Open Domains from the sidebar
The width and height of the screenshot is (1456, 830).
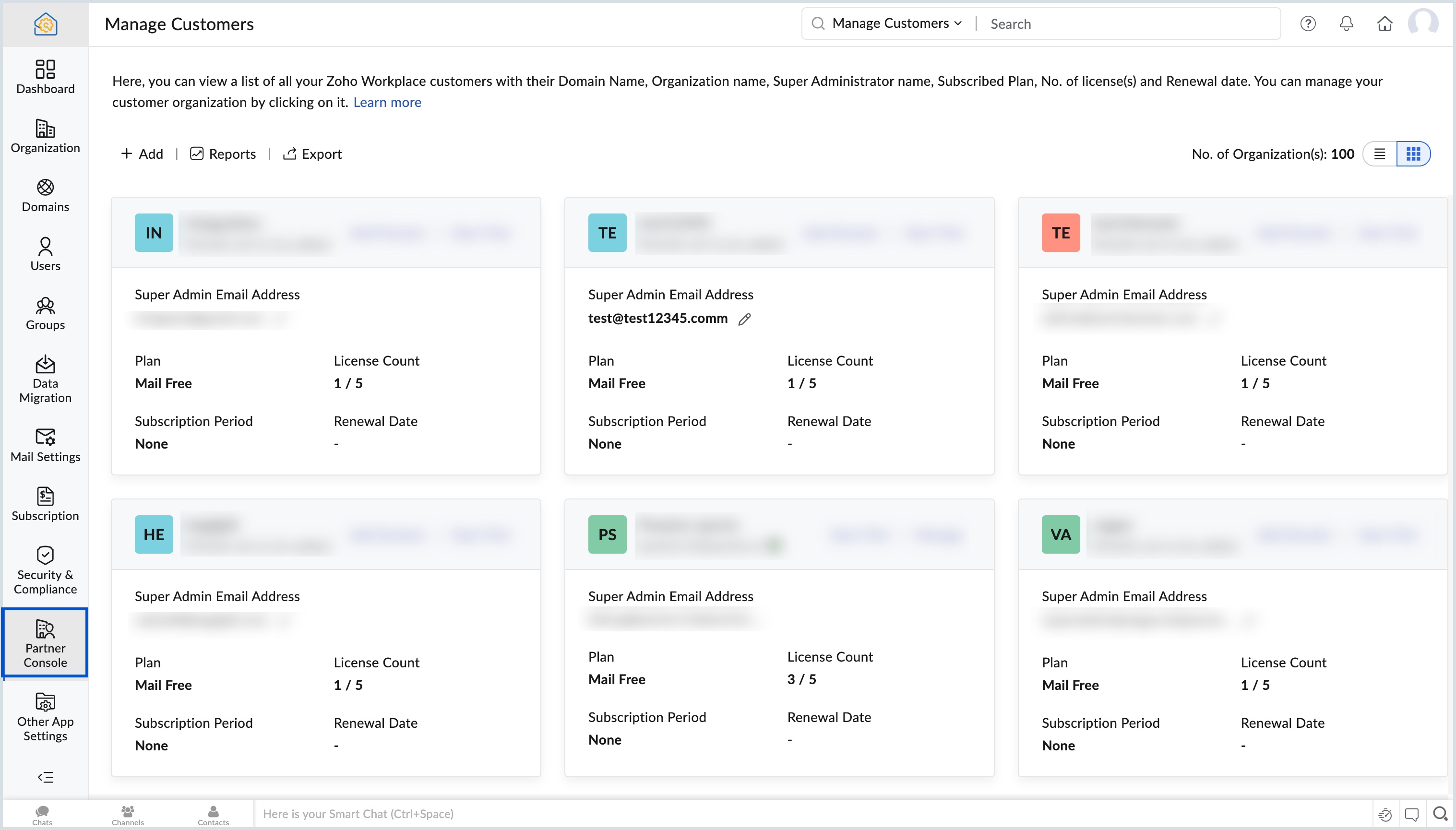click(45, 196)
